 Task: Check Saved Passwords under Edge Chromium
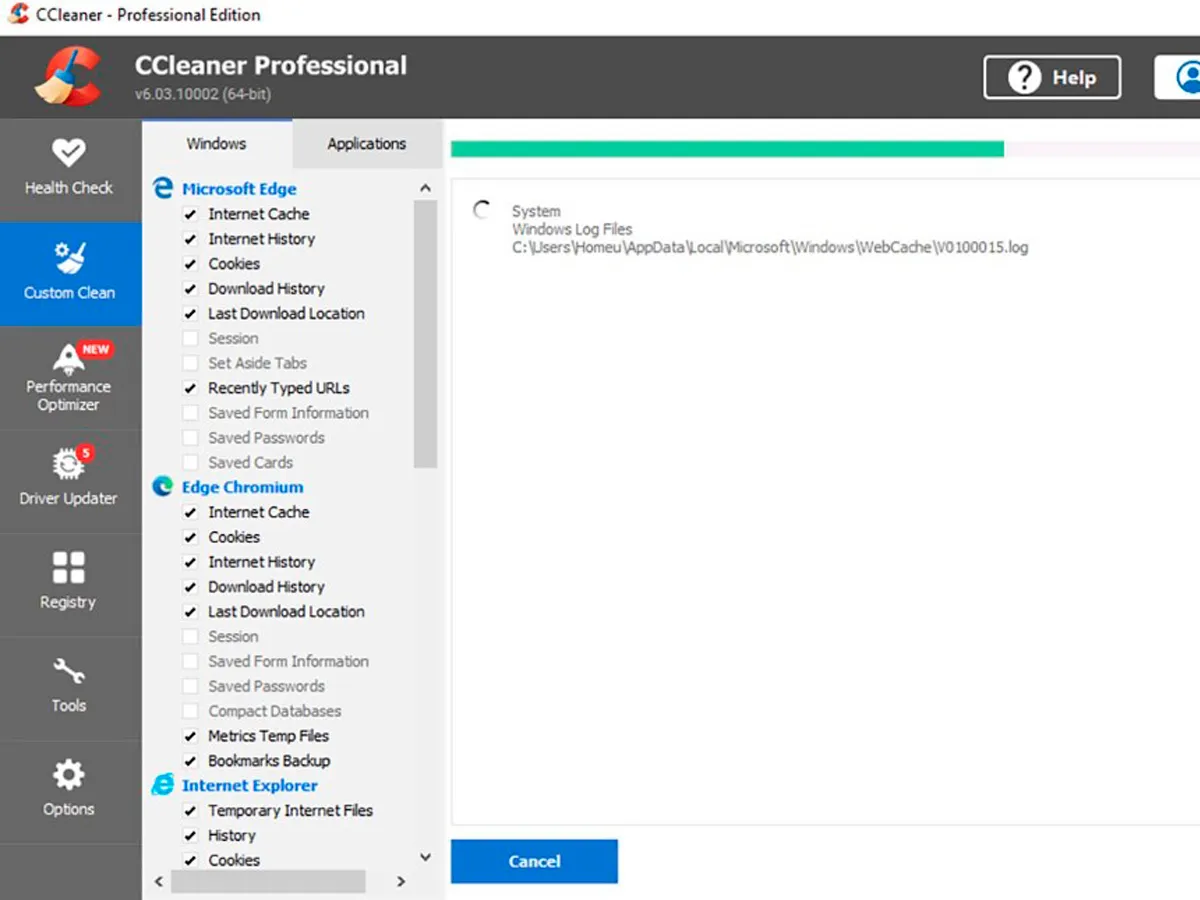[190, 686]
